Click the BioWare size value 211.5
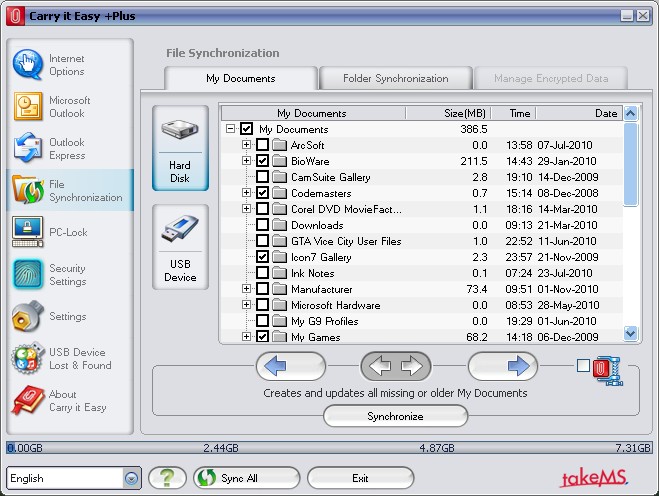The height and width of the screenshot is (496, 659). coord(474,161)
